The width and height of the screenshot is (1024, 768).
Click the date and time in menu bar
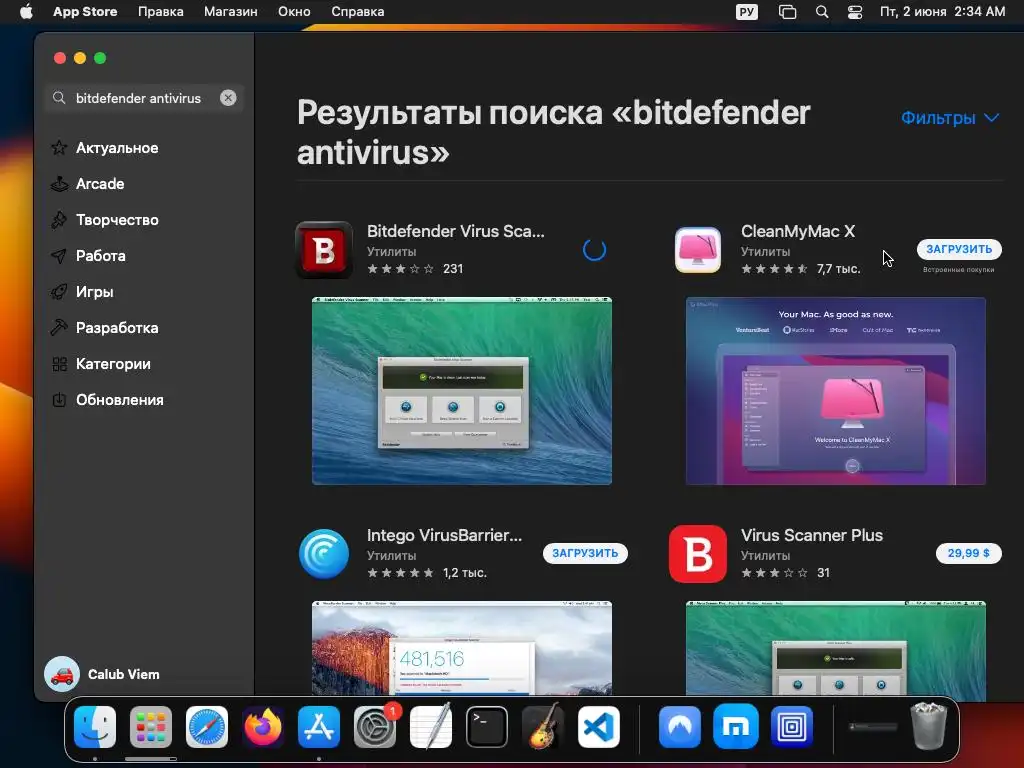942,12
